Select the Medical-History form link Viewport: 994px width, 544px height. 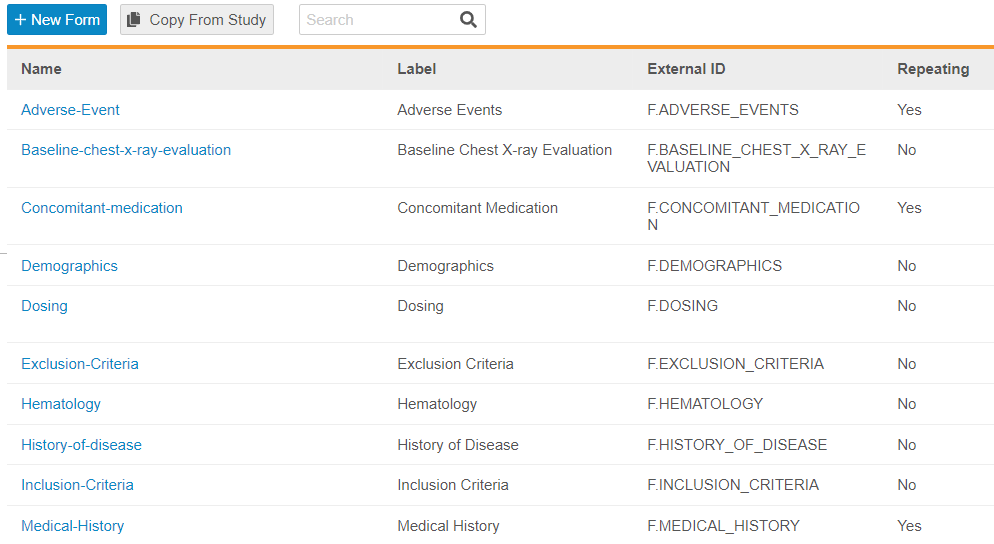click(x=72, y=526)
